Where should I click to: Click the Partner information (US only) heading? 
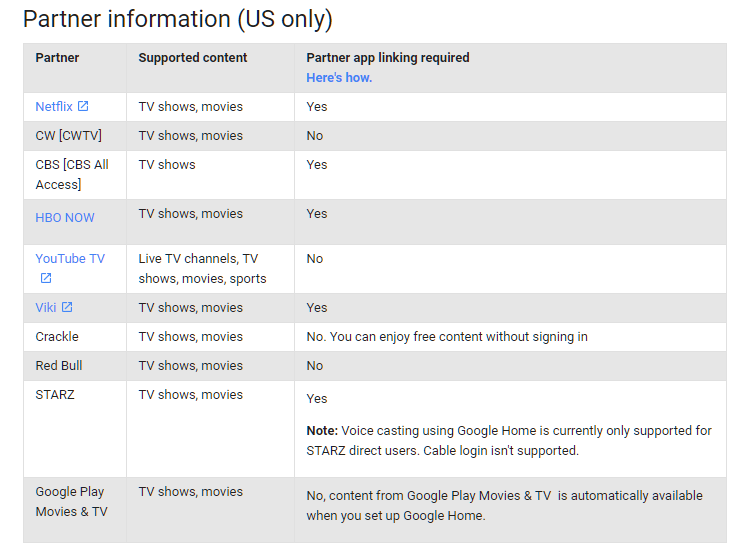point(178,19)
